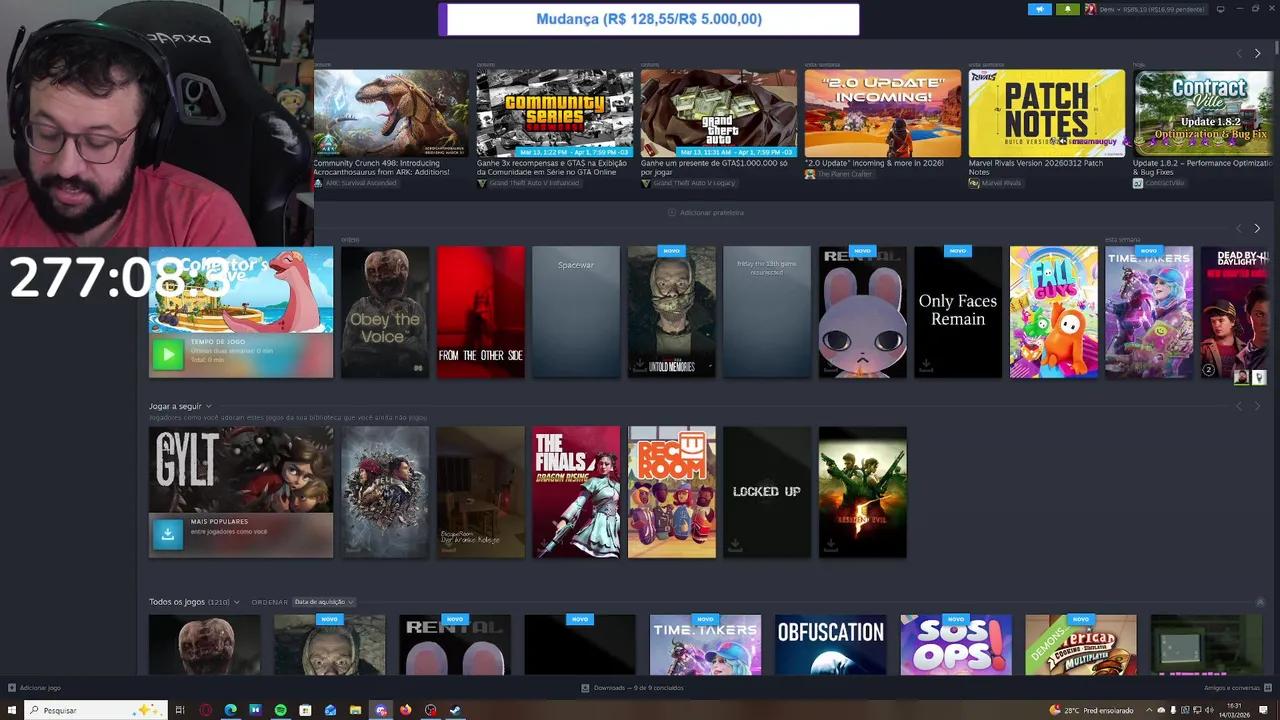The image size is (1280, 720).
Task: Click Adicionar prateleira
Action: coord(706,213)
